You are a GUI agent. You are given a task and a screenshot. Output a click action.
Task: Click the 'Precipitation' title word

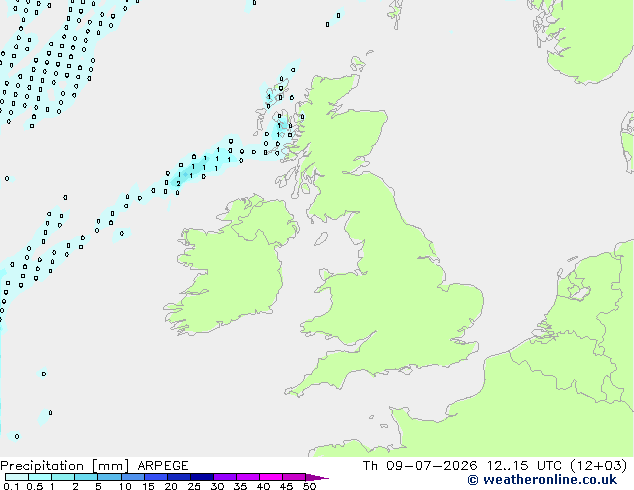coord(42,466)
